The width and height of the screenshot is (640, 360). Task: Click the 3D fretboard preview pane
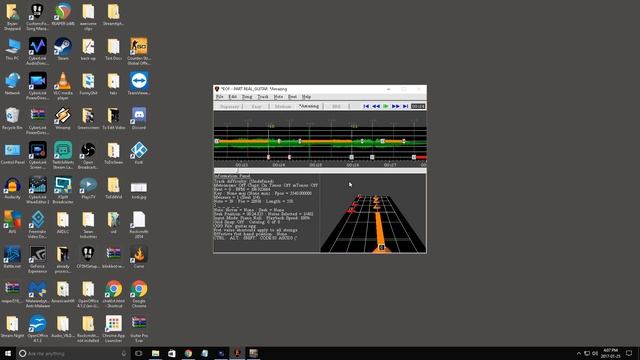coord(373,214)
